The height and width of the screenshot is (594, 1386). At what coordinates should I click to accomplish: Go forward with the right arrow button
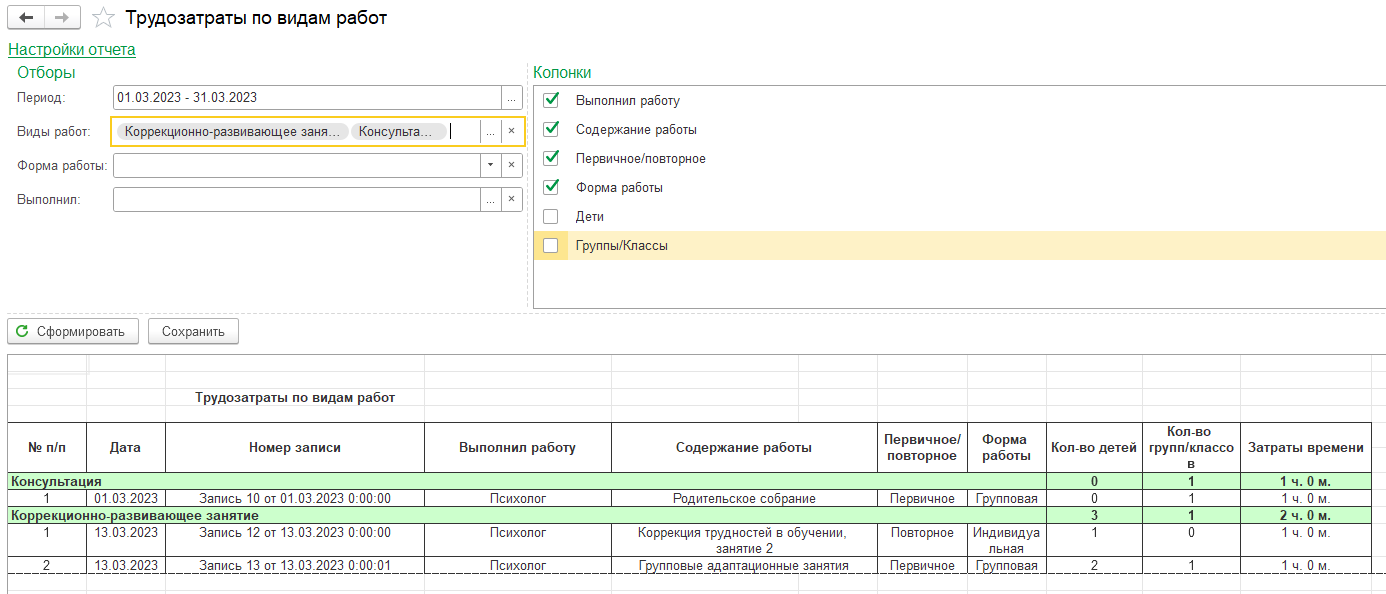(62, 18)
